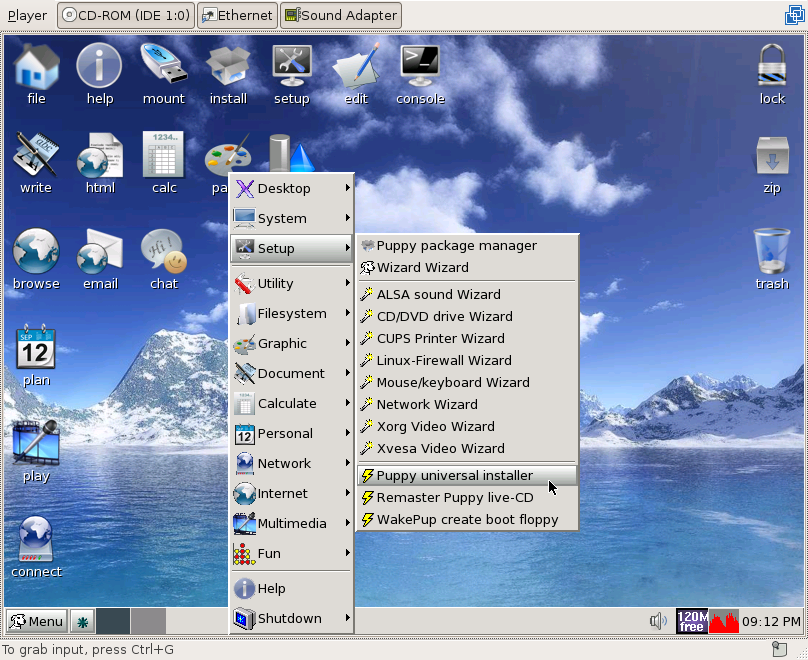The image size is (808, 660).
Task: Launch Network Wizard from Setup submenu
Action: click(x=467, y=404)
